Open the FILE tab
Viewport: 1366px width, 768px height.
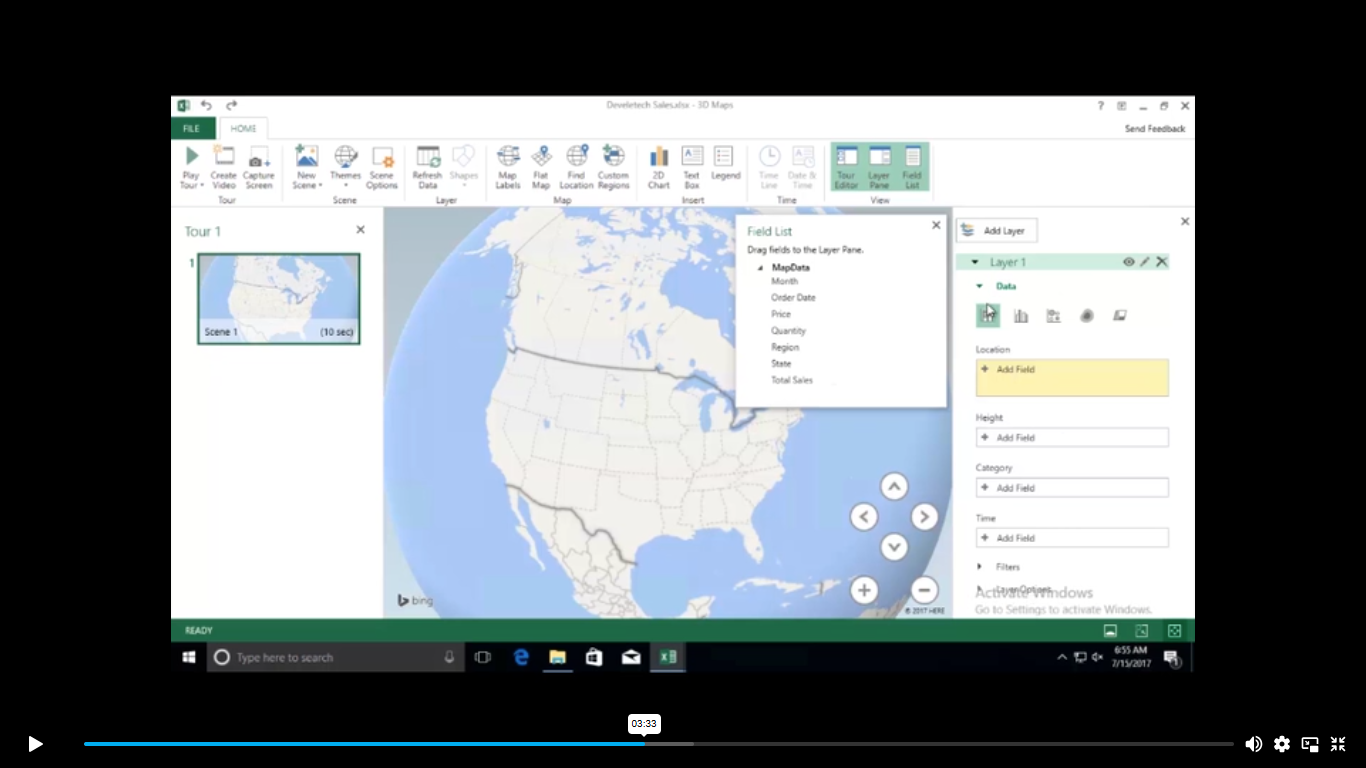coord(191,128)
